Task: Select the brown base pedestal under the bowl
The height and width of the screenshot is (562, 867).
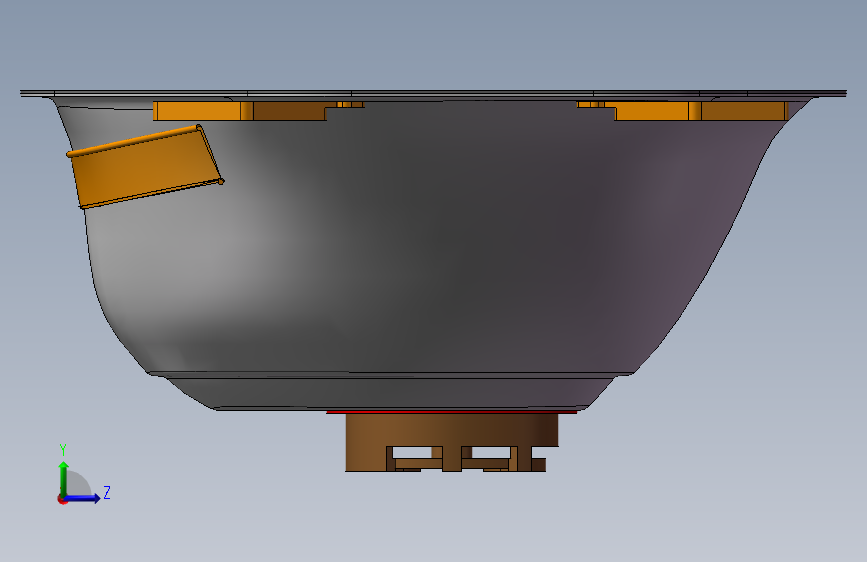Action: [451, 443]
